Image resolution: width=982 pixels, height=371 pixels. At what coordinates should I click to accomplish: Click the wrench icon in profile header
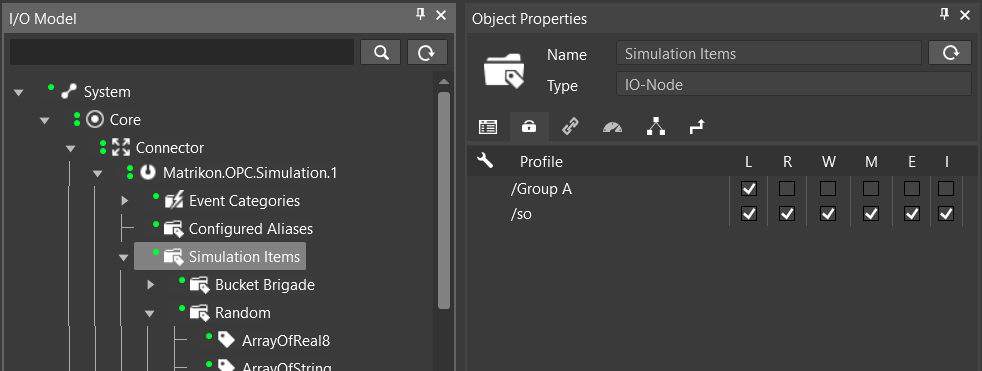pos(485,161)
